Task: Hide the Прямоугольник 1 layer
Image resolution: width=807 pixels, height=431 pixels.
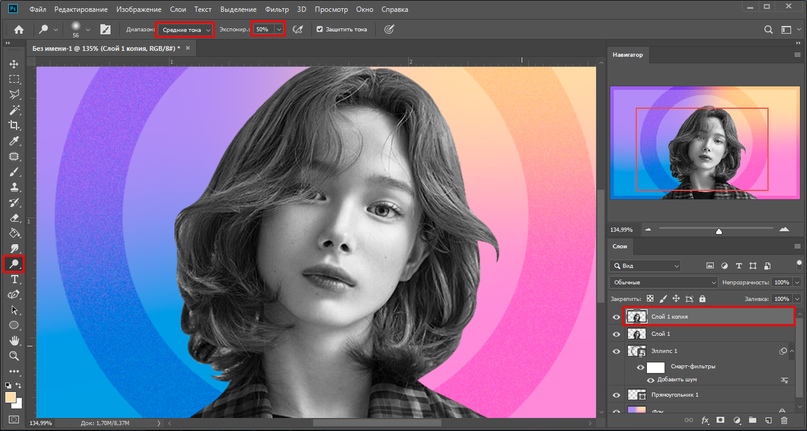Action: click(616, 395)
